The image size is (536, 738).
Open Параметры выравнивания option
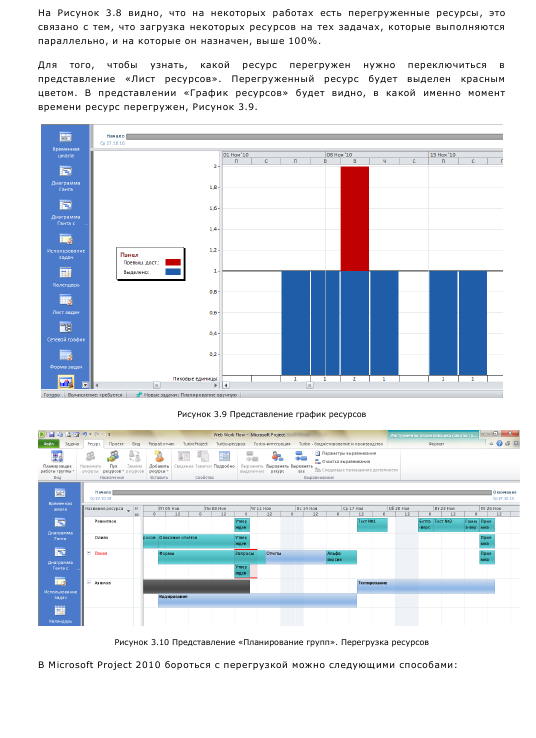coord(346,453)
